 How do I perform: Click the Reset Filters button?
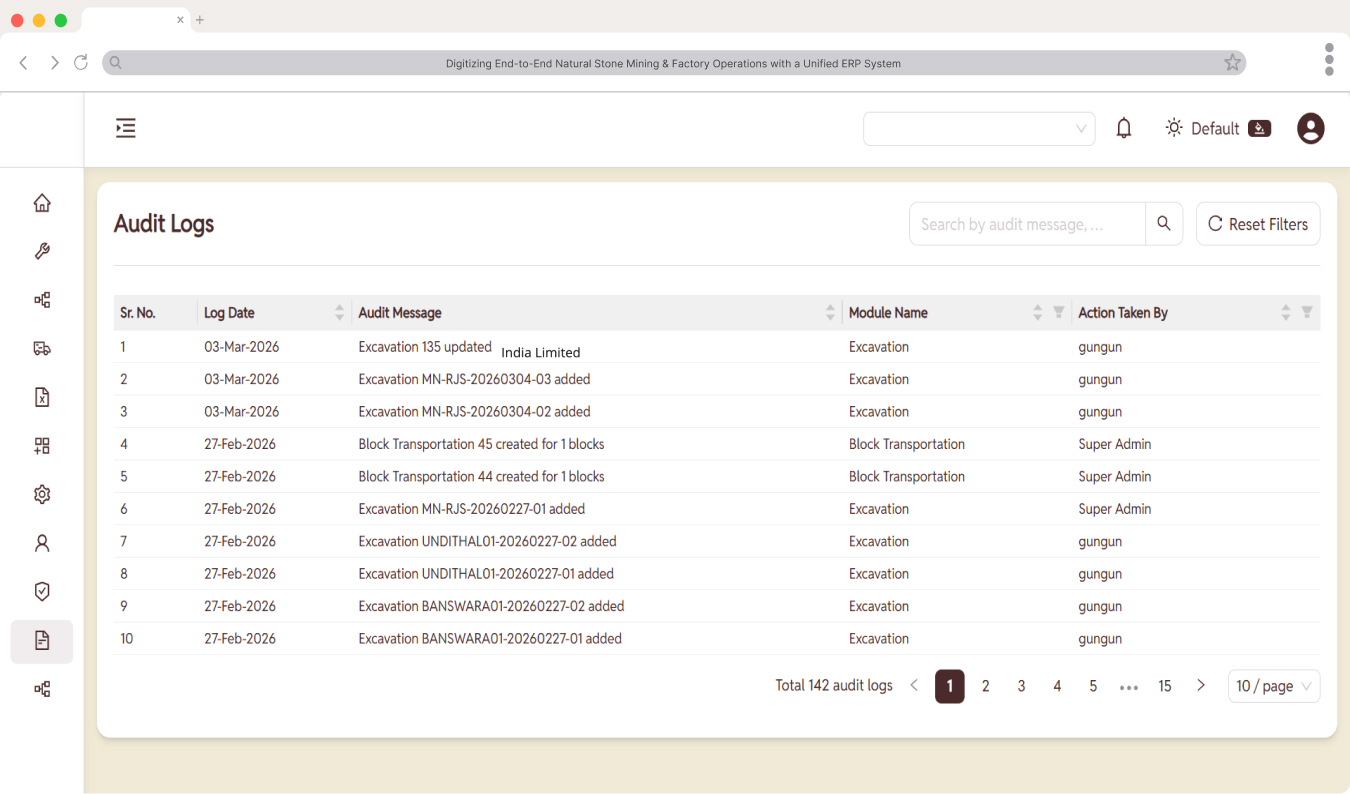click(1257, 224)
